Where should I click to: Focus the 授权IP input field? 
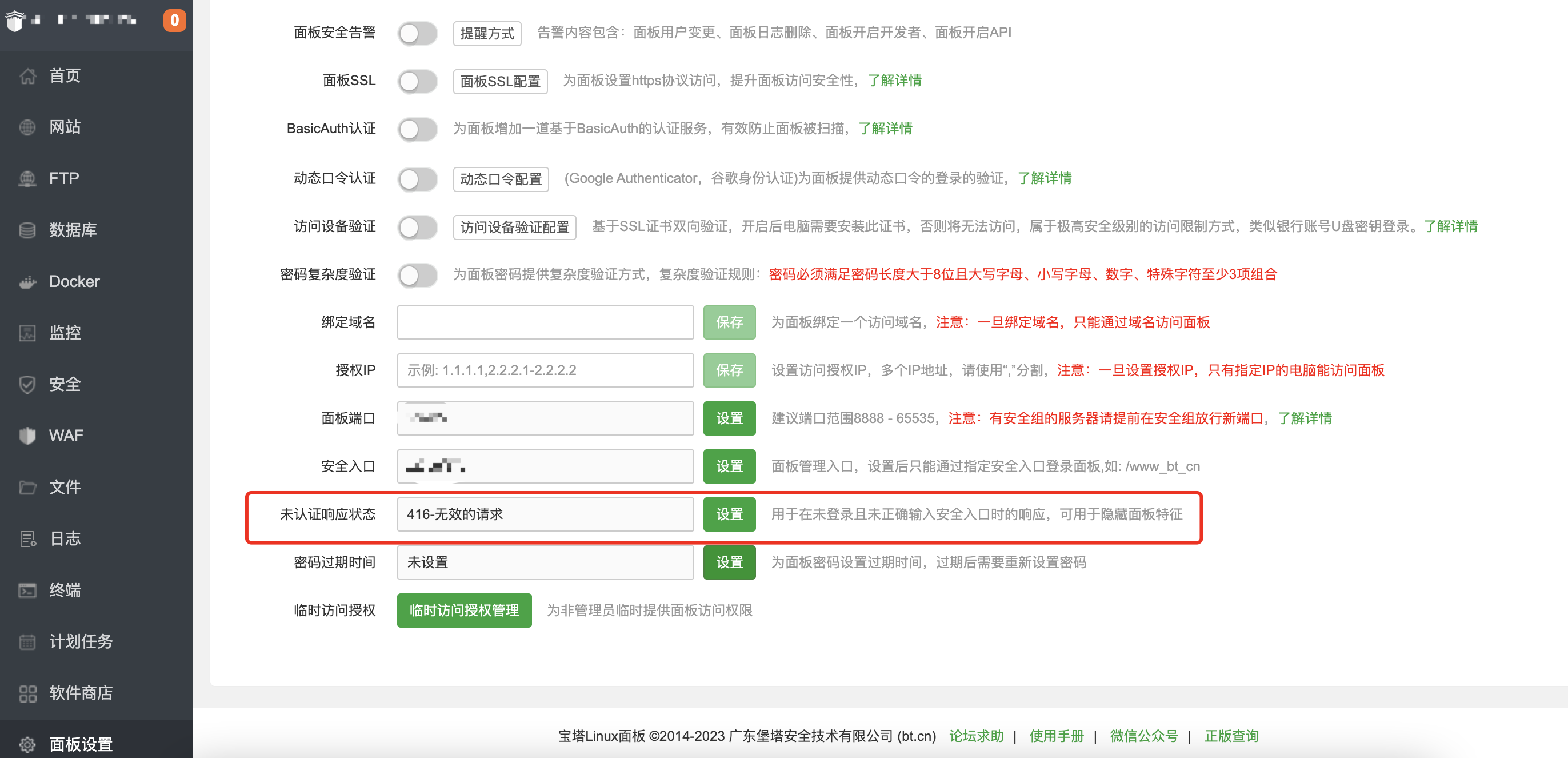click(x=545, y=370)
